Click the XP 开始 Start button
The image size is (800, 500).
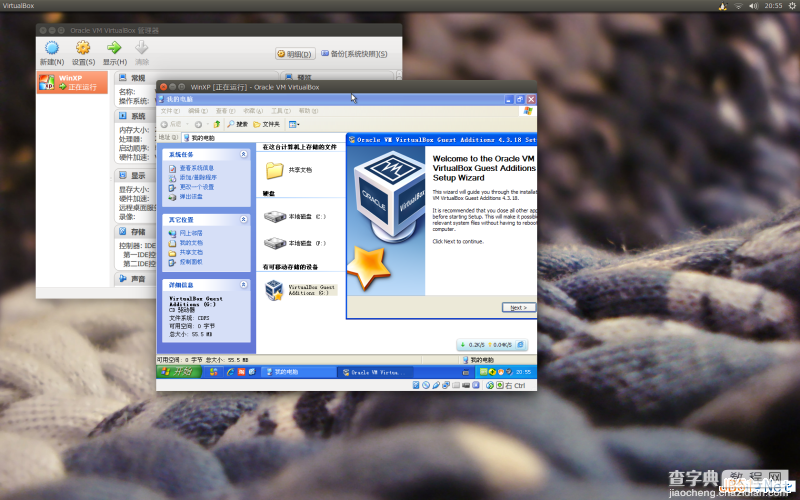coord(179,372)
